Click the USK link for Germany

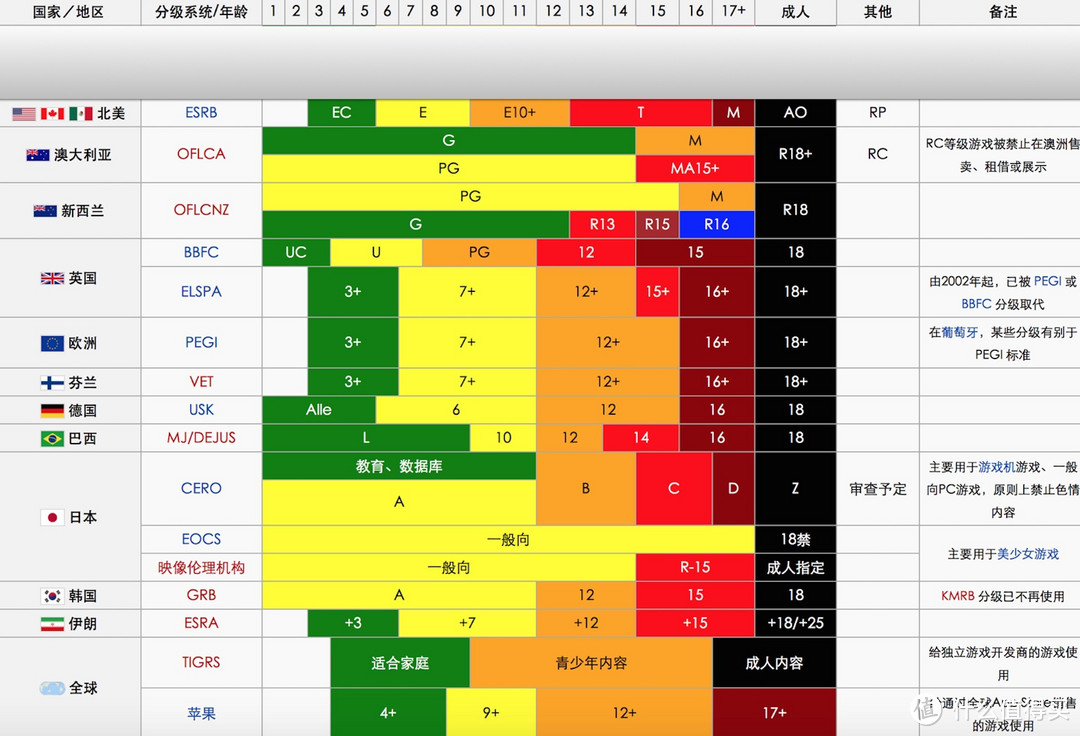pos(201,410)
